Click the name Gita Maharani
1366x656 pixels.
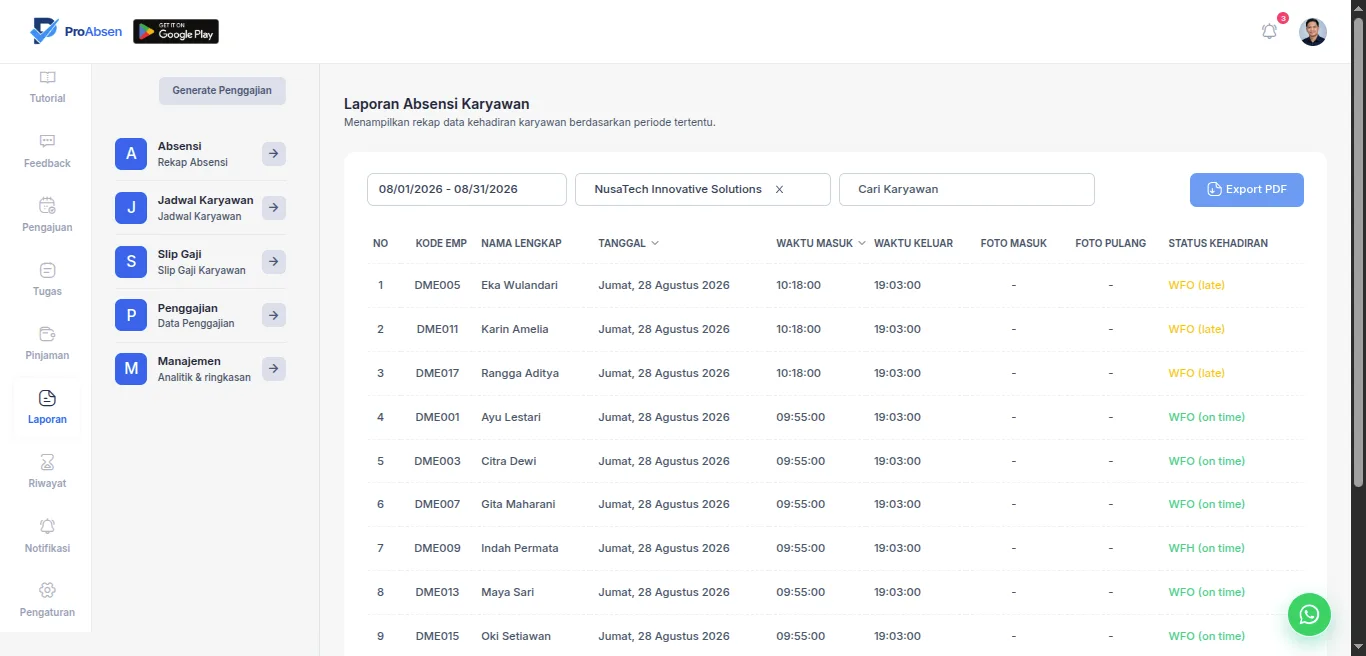pos(518,504)
